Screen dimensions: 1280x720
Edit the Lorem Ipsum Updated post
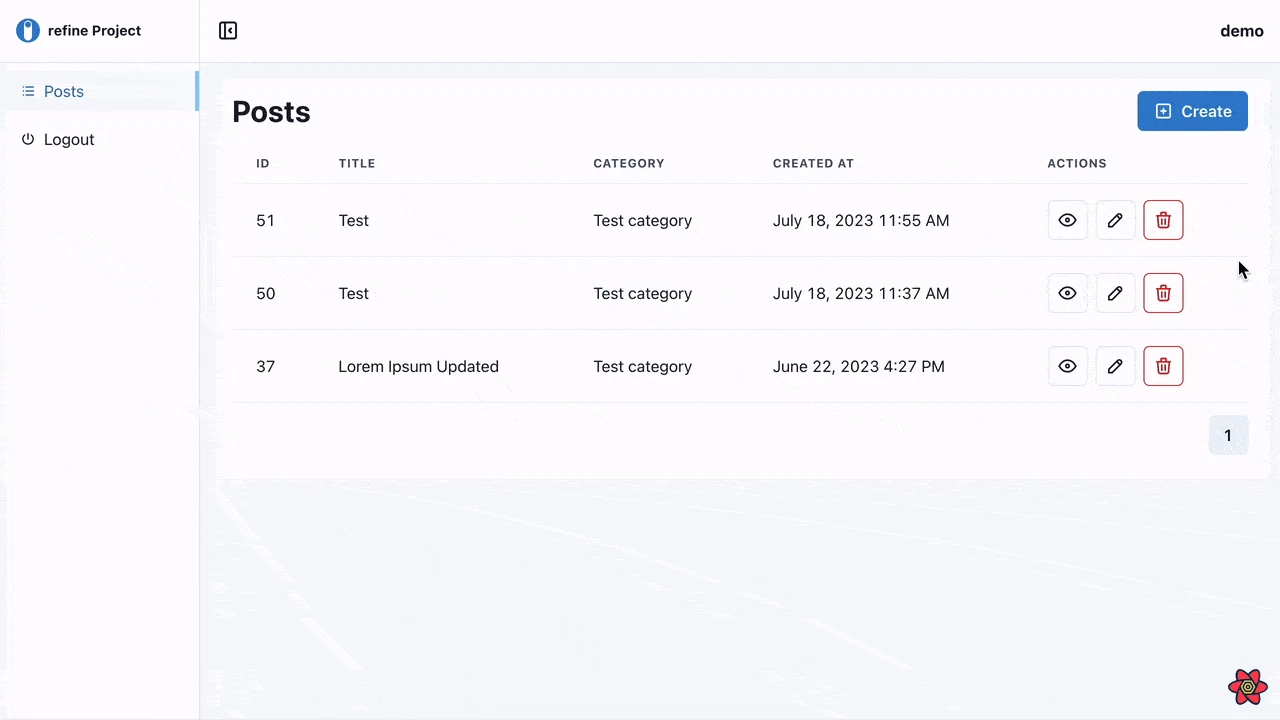1115,366
